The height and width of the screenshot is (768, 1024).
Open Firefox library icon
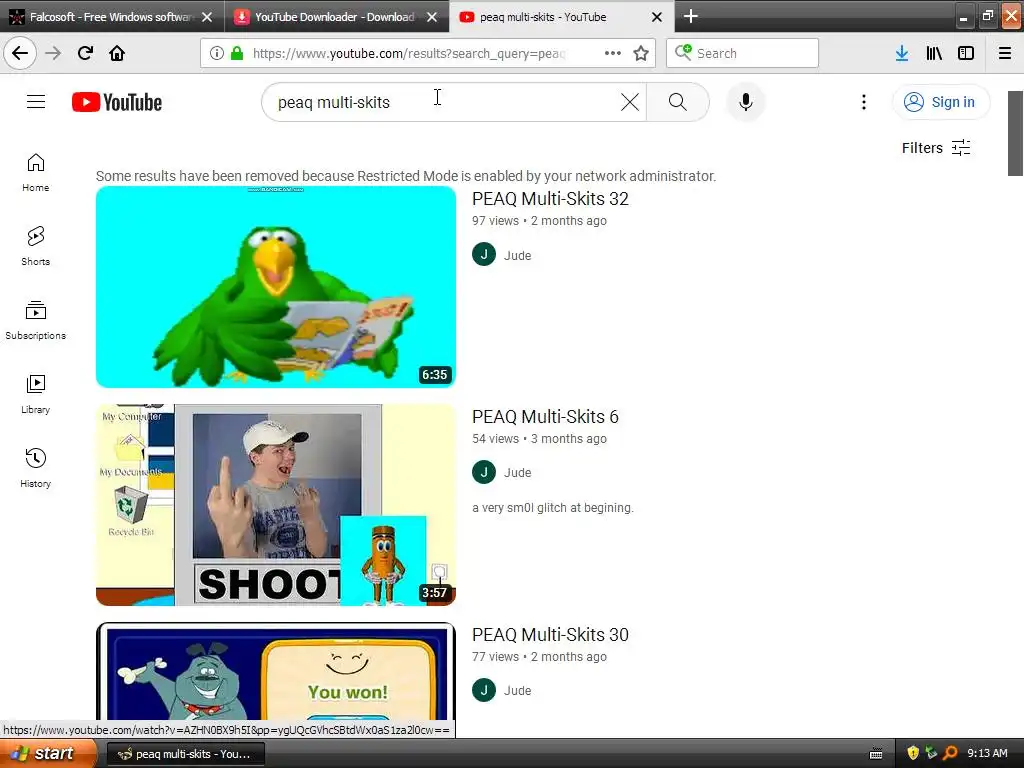click(x=934, y=53)
